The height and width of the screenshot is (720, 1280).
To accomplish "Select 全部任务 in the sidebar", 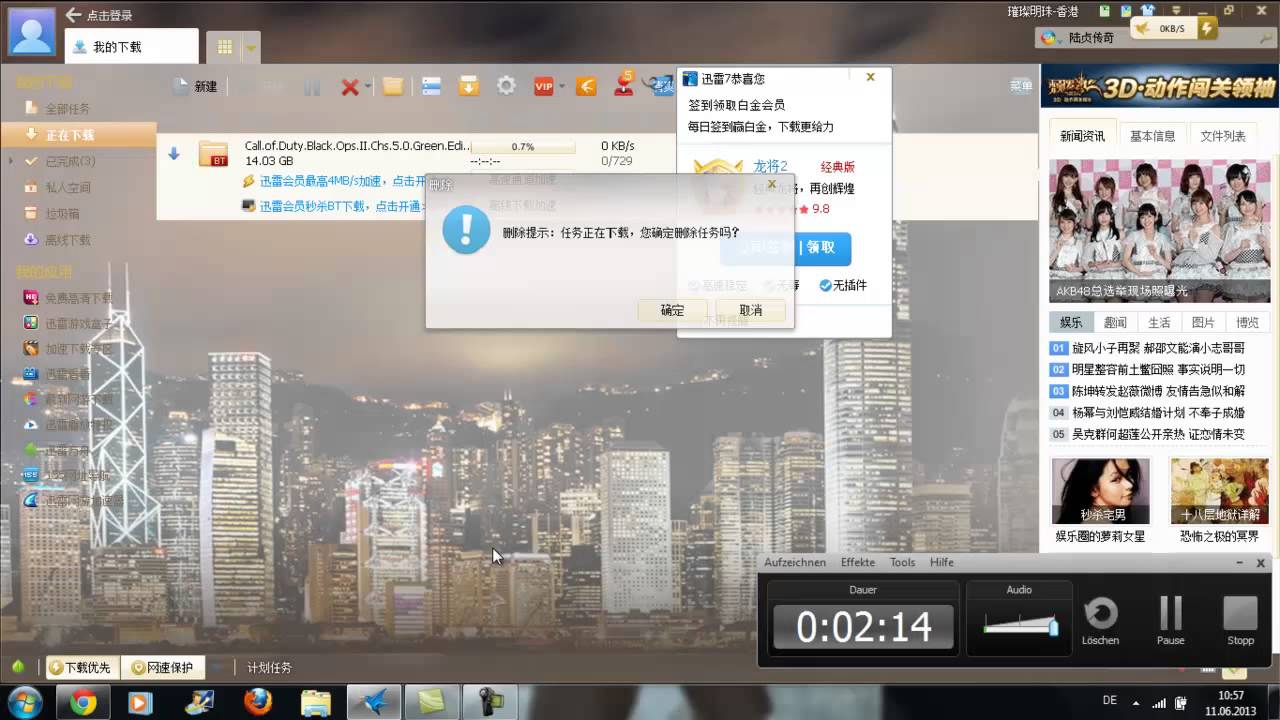I will 68,108.
